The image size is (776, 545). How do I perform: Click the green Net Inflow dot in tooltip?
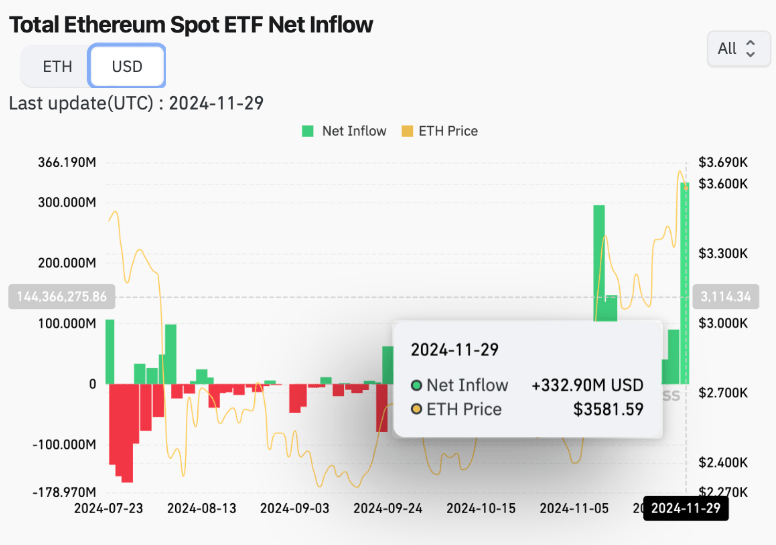tap(417, 385)
